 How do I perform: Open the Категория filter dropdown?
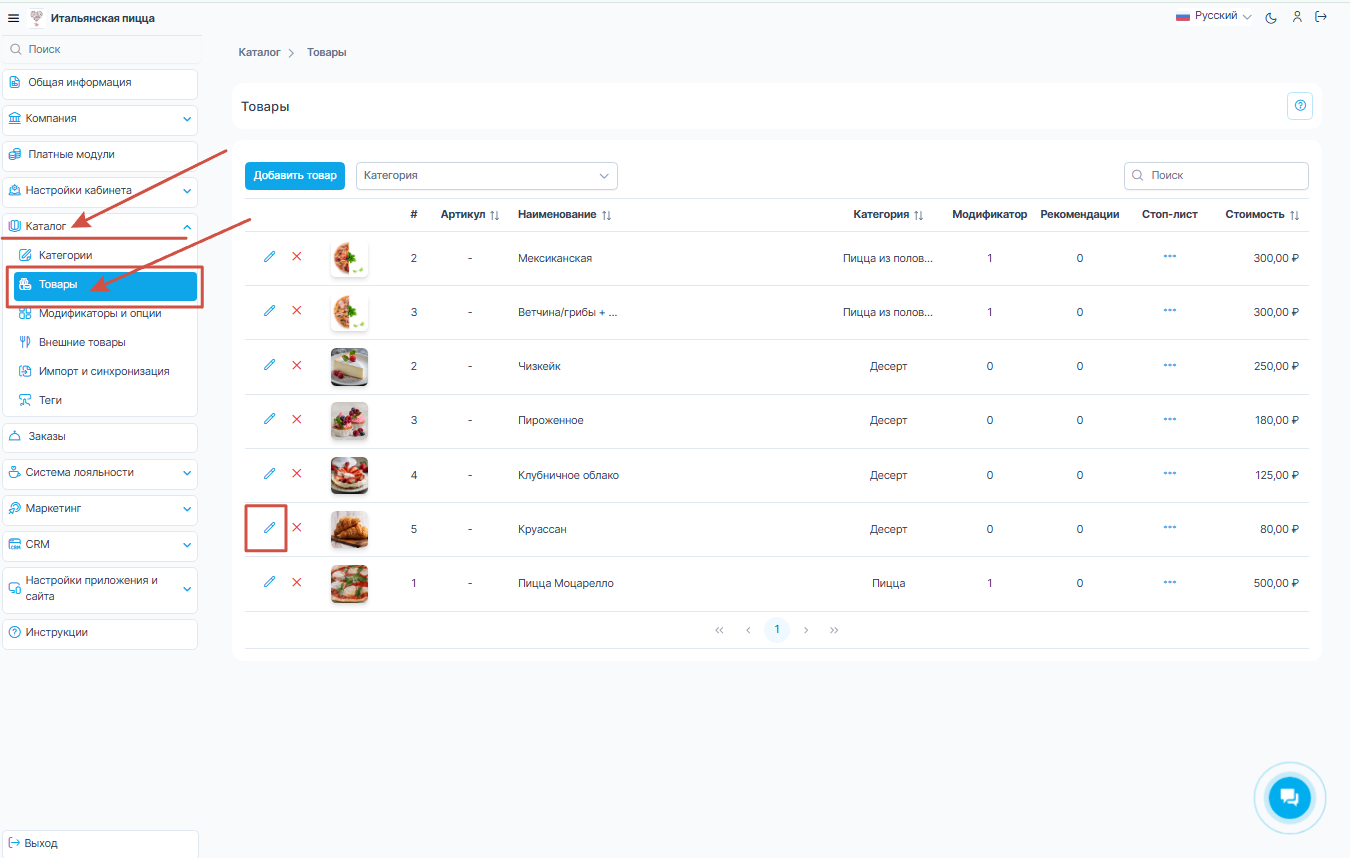pos(487,175)
